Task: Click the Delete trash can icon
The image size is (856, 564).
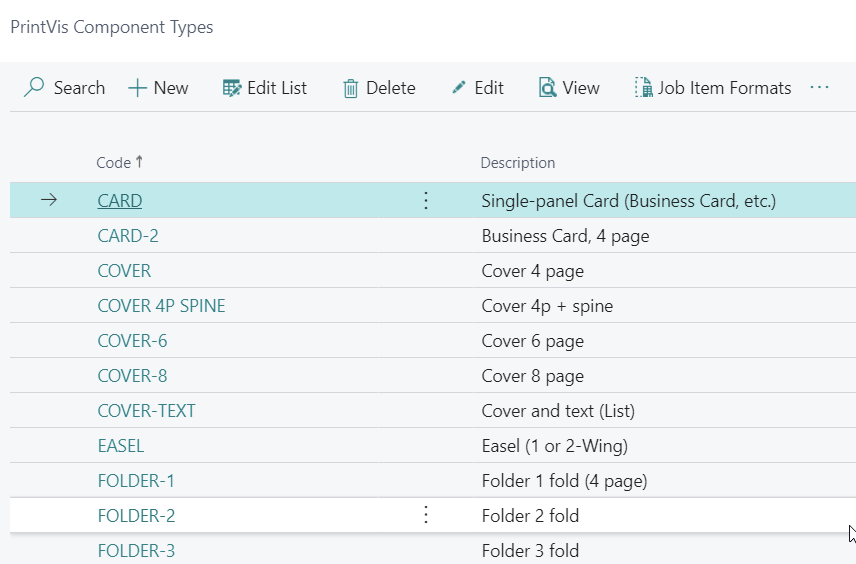Action: [x=350, y=88]
